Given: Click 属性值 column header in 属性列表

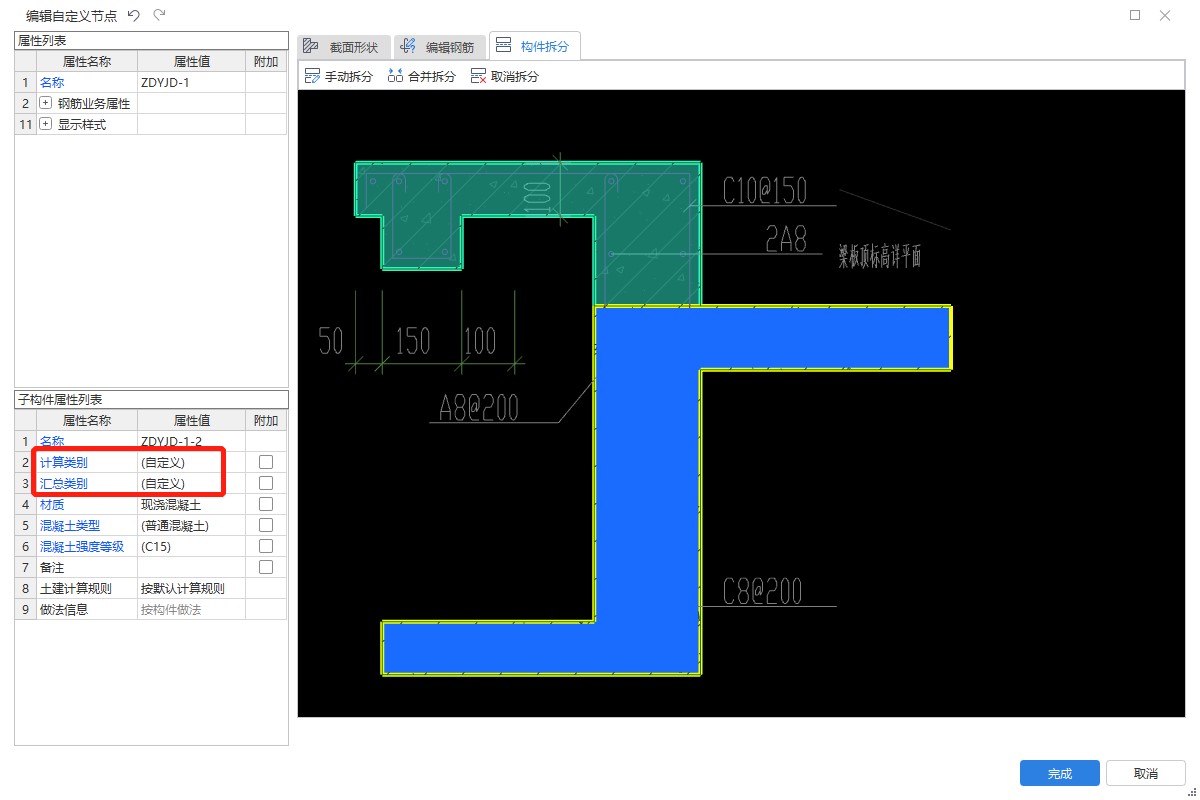Looking at the screenshot, I should tap(191, 61).
